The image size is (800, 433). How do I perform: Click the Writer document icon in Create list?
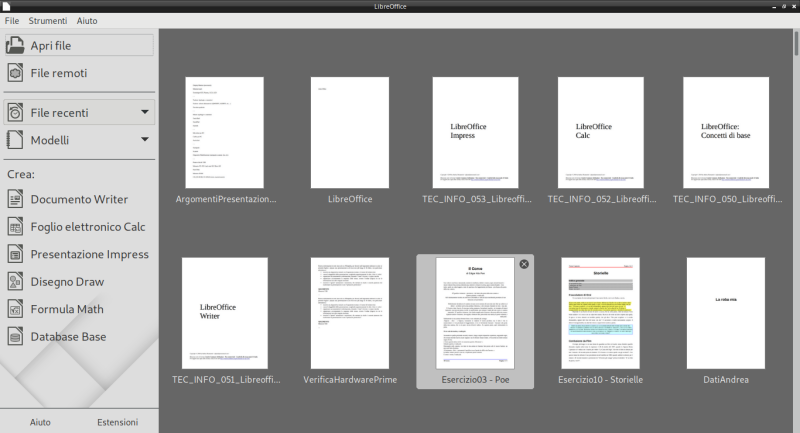tap(16, 199)
